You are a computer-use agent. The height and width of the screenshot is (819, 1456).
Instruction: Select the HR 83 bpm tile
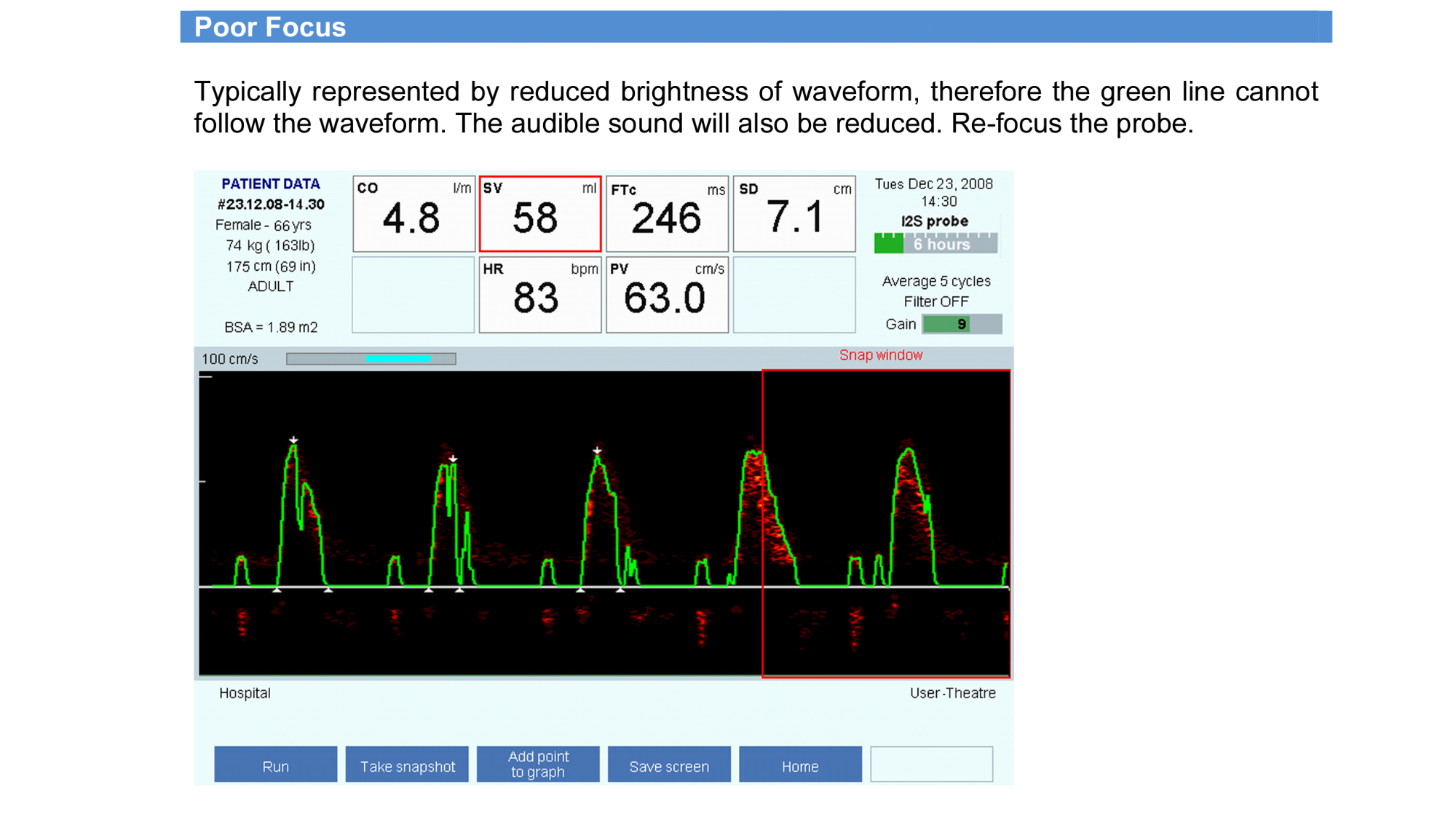539,295
